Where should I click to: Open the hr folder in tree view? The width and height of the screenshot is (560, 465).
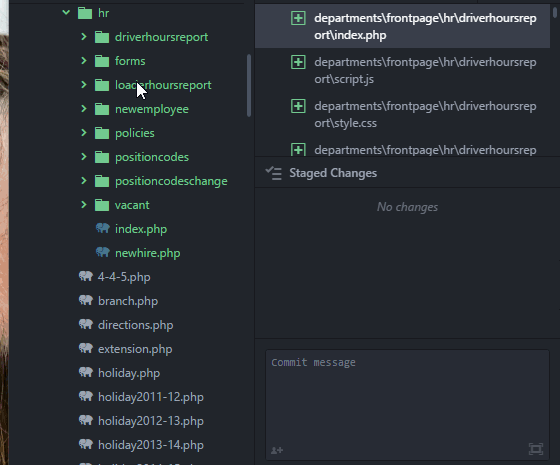pos(104,13)
